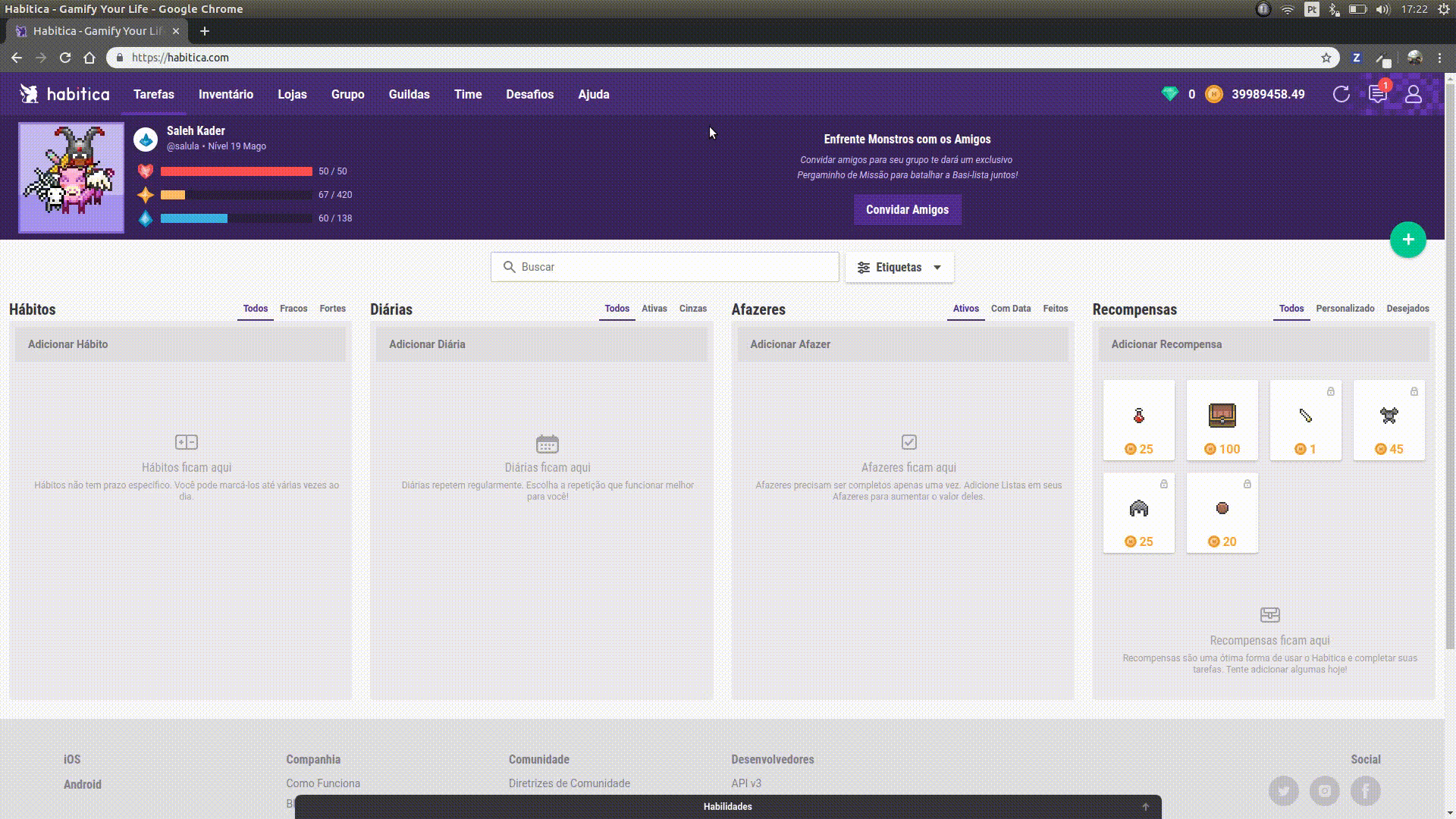The width and height of the screenshot is (1456, 819).
Task: Buy the health potion reward for 25 gold
Action: click(1138, 421)
